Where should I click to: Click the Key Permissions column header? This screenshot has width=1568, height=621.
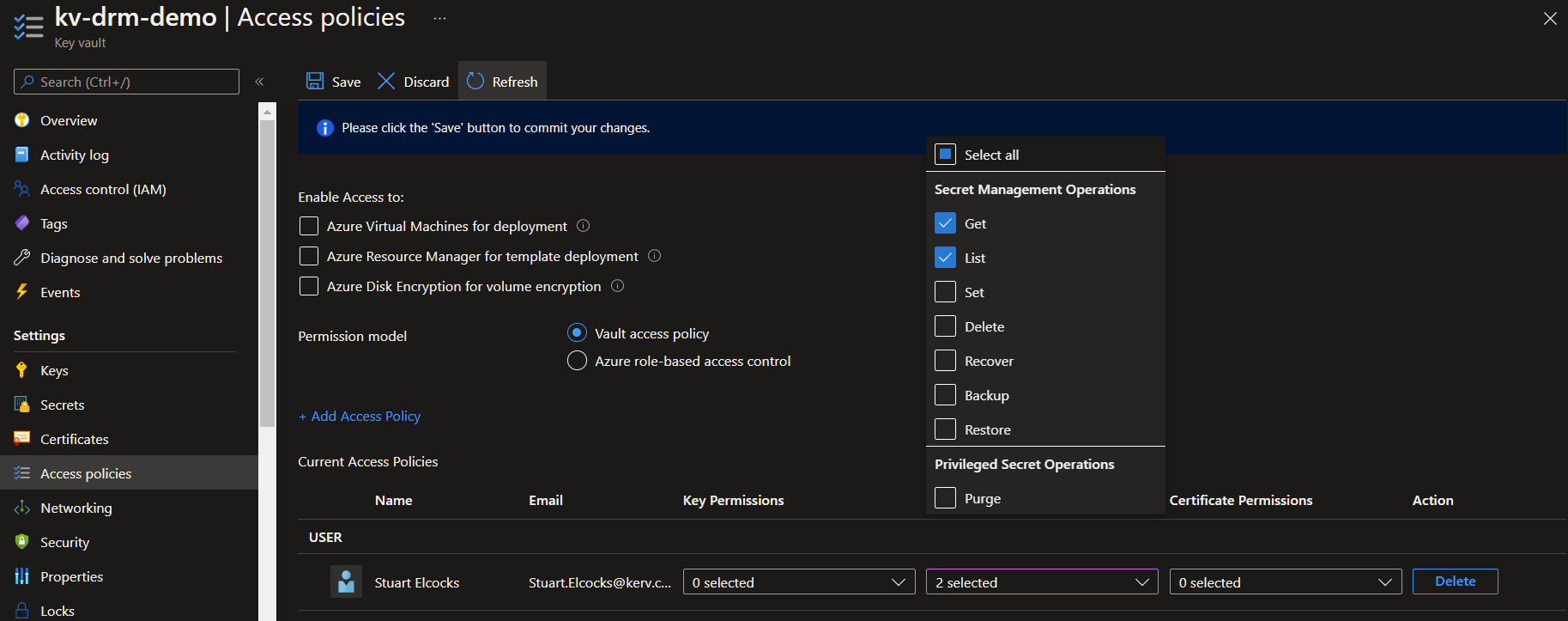pyautogui.click(x=733, y=500)
